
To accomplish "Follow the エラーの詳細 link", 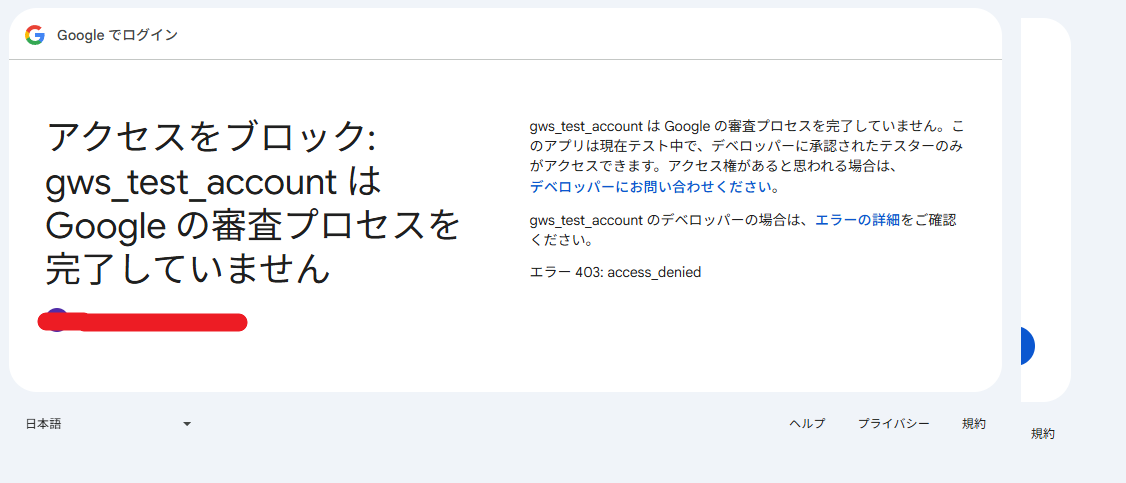I will click(857, 220).
